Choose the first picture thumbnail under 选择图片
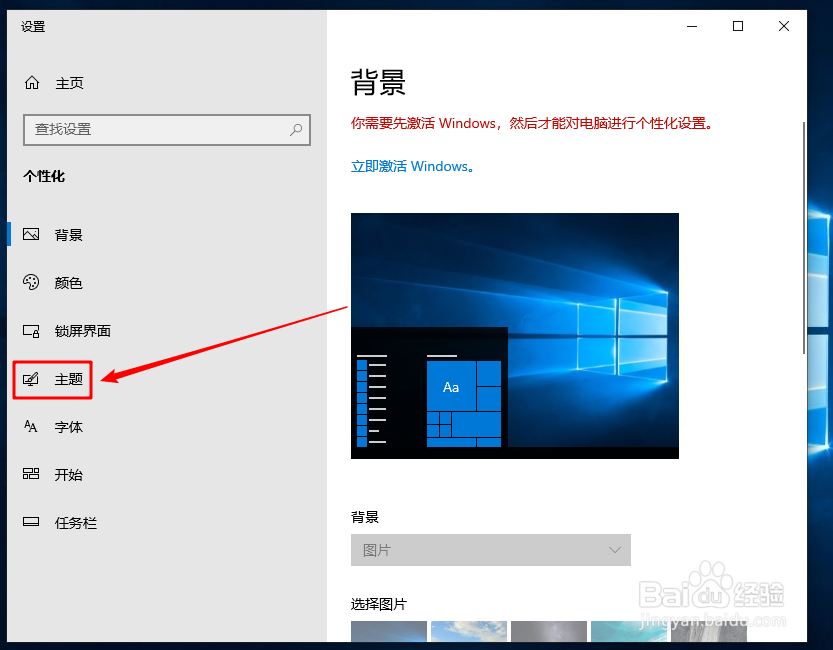The image size is (833, 650). 388,631
